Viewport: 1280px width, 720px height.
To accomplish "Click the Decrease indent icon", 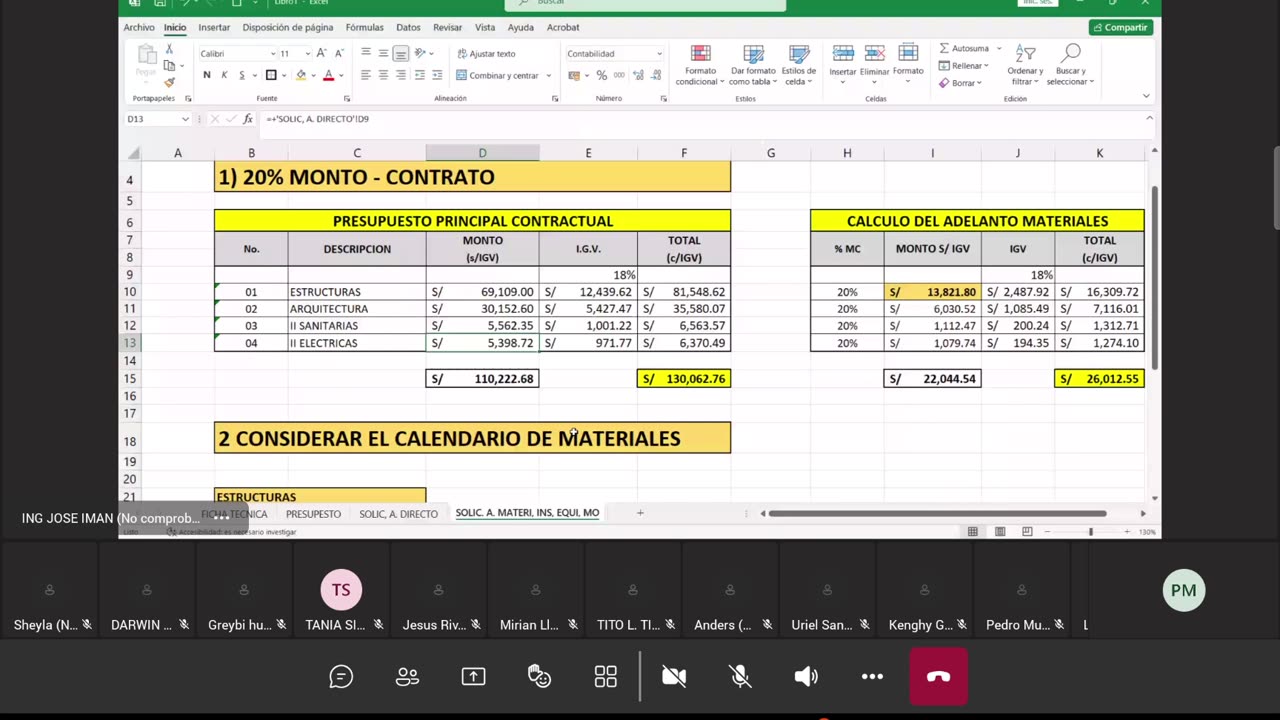I will [420, 75].
